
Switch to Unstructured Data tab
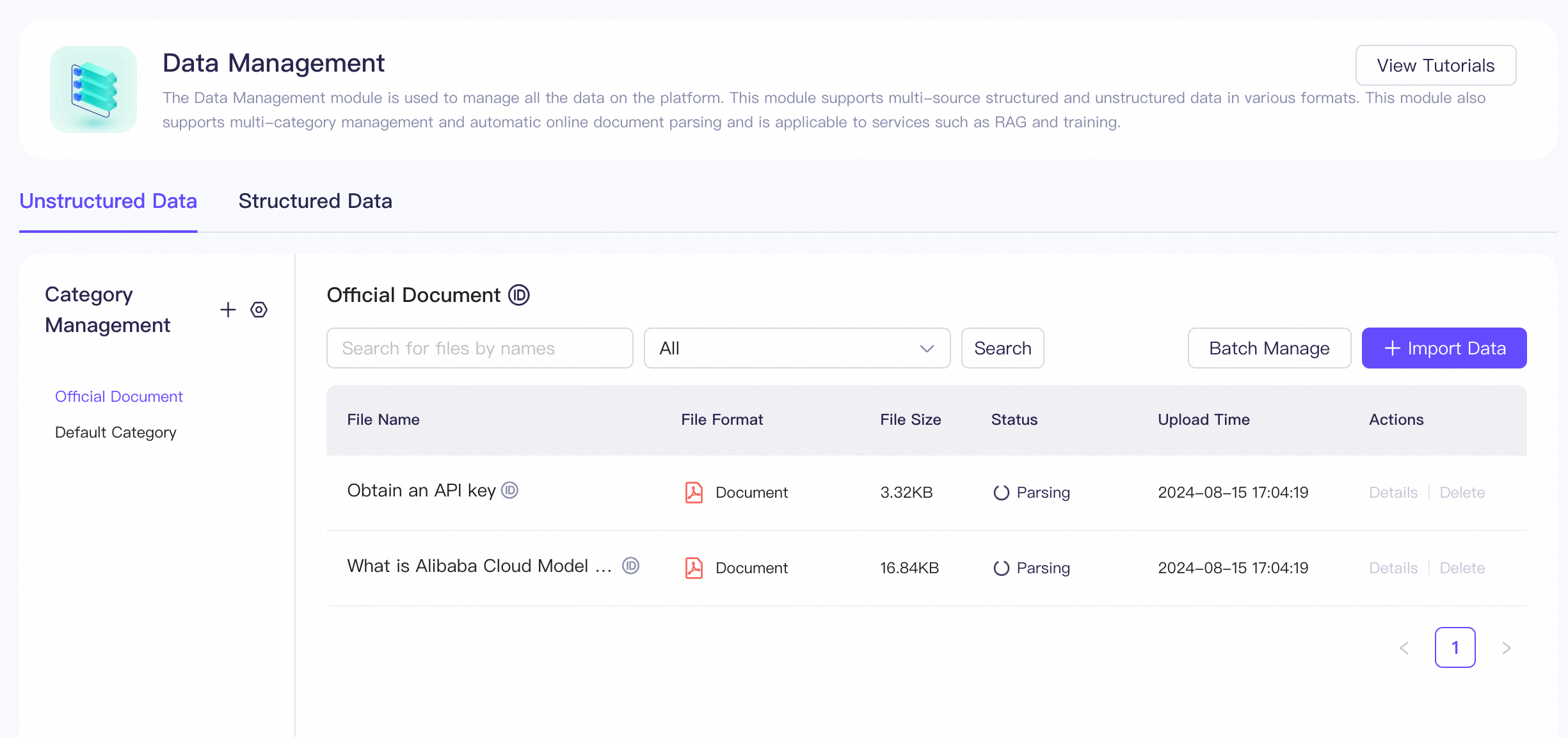(108, 201)
